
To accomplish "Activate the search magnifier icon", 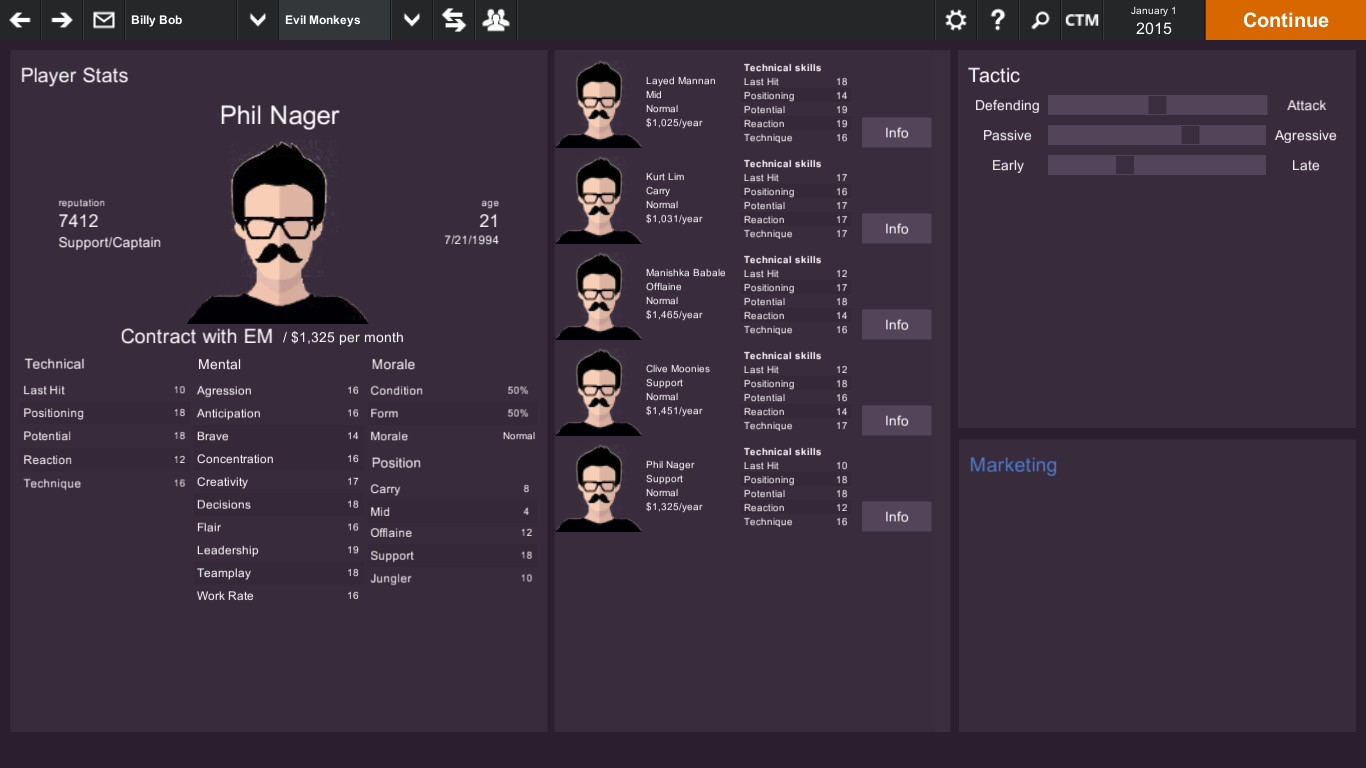I will 1039,20.
